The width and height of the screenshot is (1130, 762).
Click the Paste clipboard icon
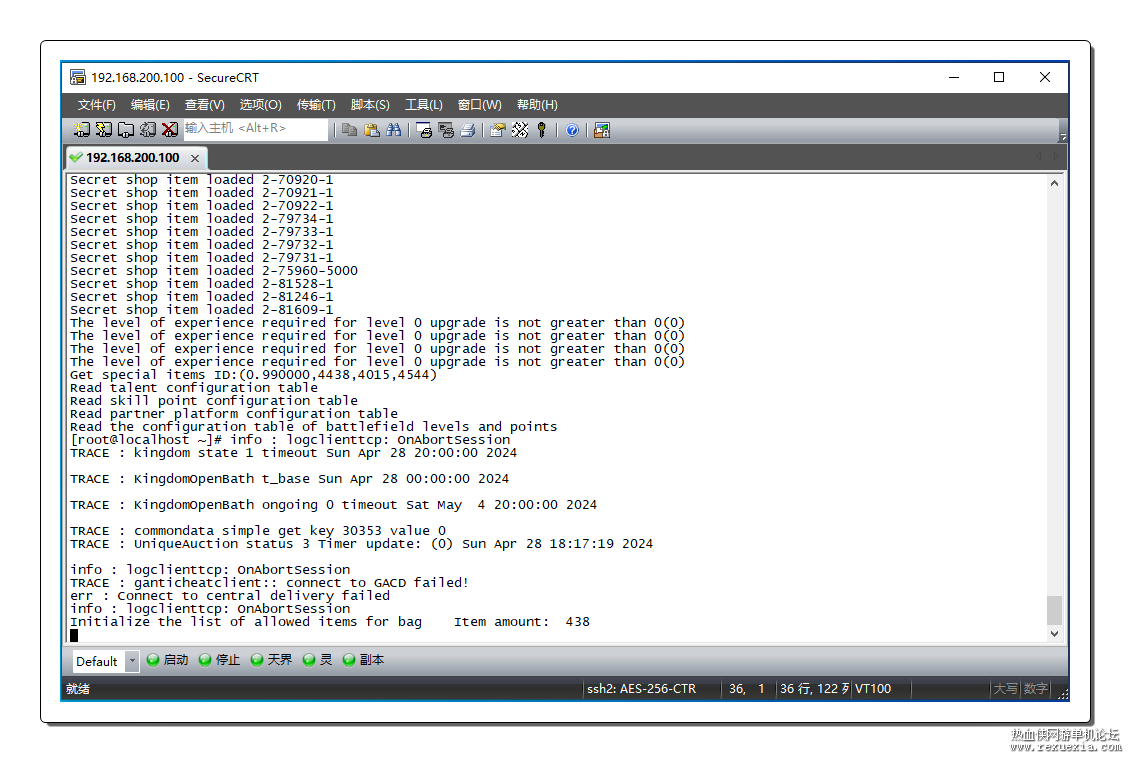(x=372, y=130)
